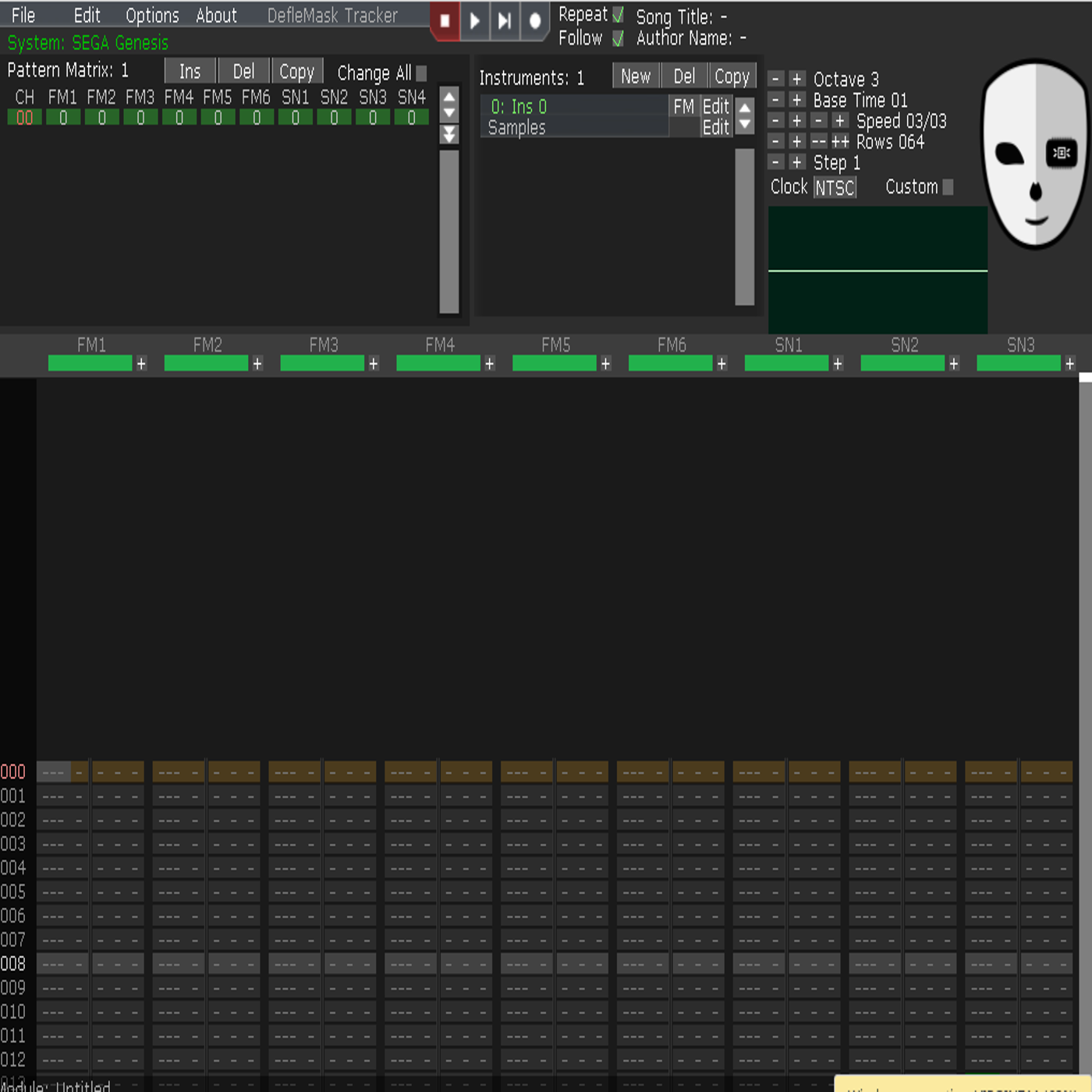Adjust the FM5 channel green volume bar
This screenshot has height=1092, width=1092.
[555, 363]
